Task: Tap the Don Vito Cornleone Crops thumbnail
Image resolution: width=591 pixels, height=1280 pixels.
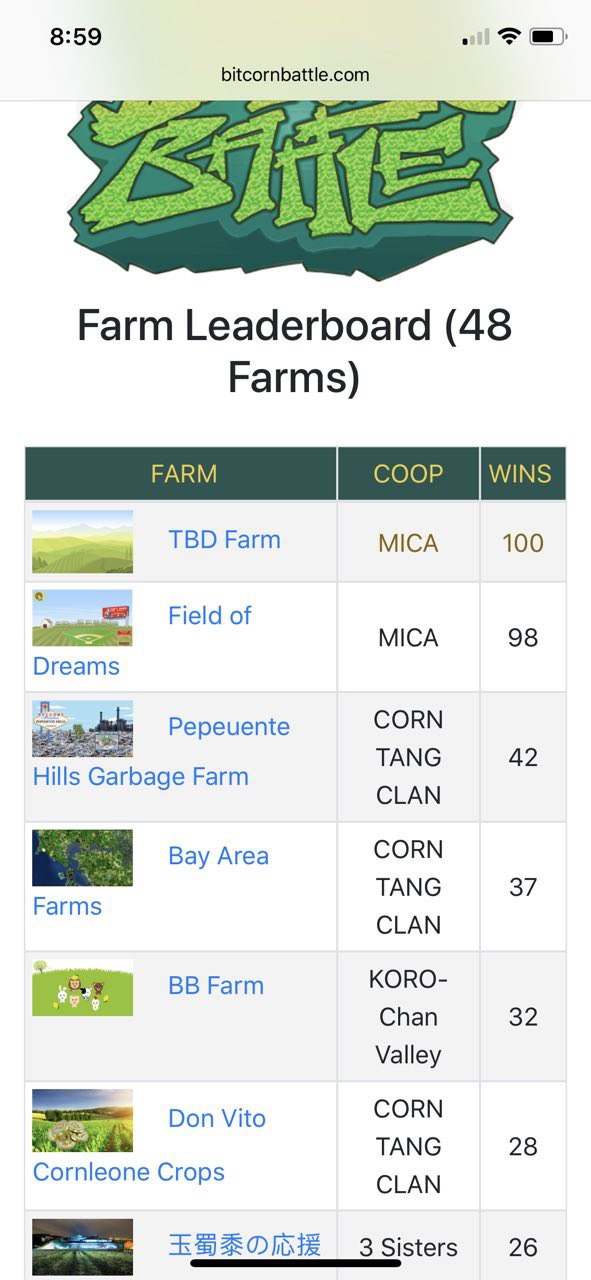Action: pyautogui.click(x=82, y=1120)
